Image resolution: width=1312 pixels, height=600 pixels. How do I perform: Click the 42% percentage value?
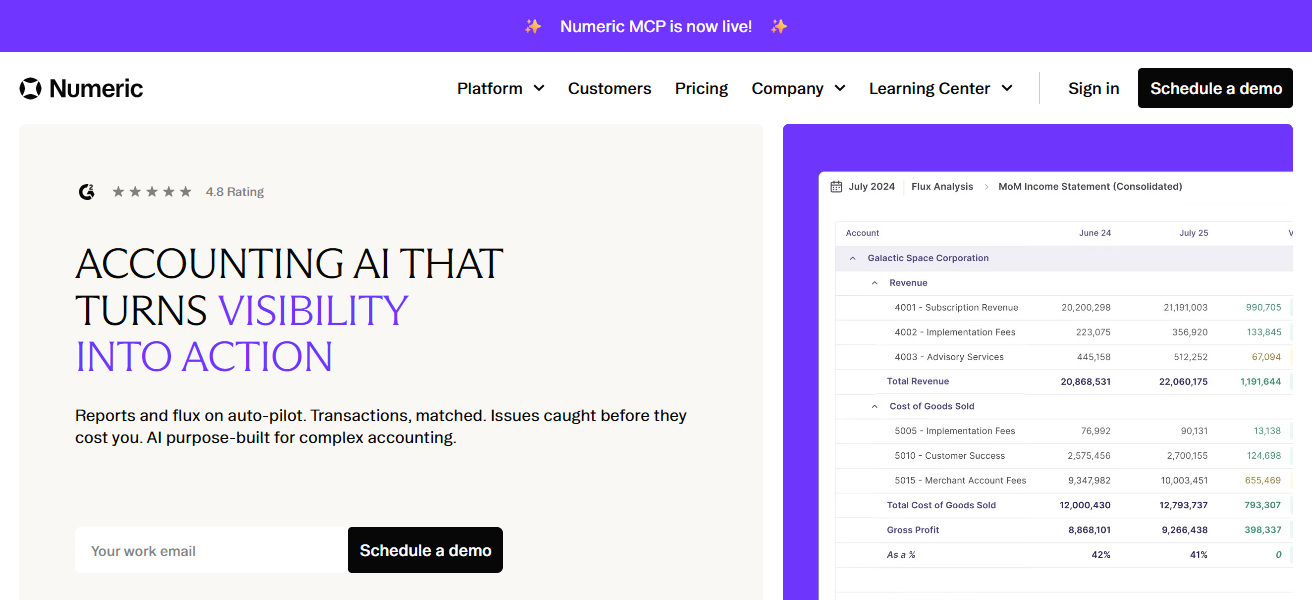pyautogui.click(x=1101, y=555)
